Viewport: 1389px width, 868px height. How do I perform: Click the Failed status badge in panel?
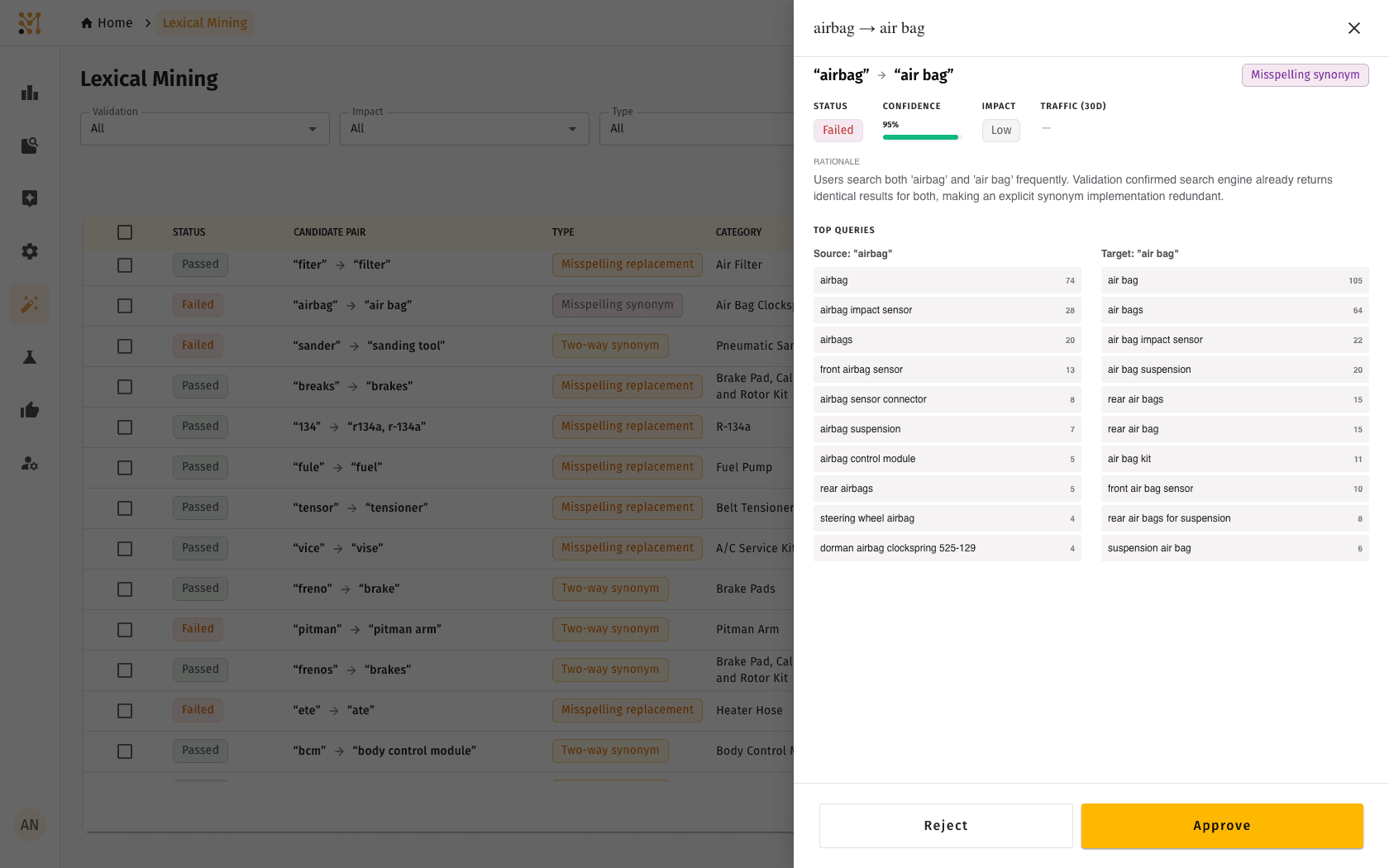[838, 131]
